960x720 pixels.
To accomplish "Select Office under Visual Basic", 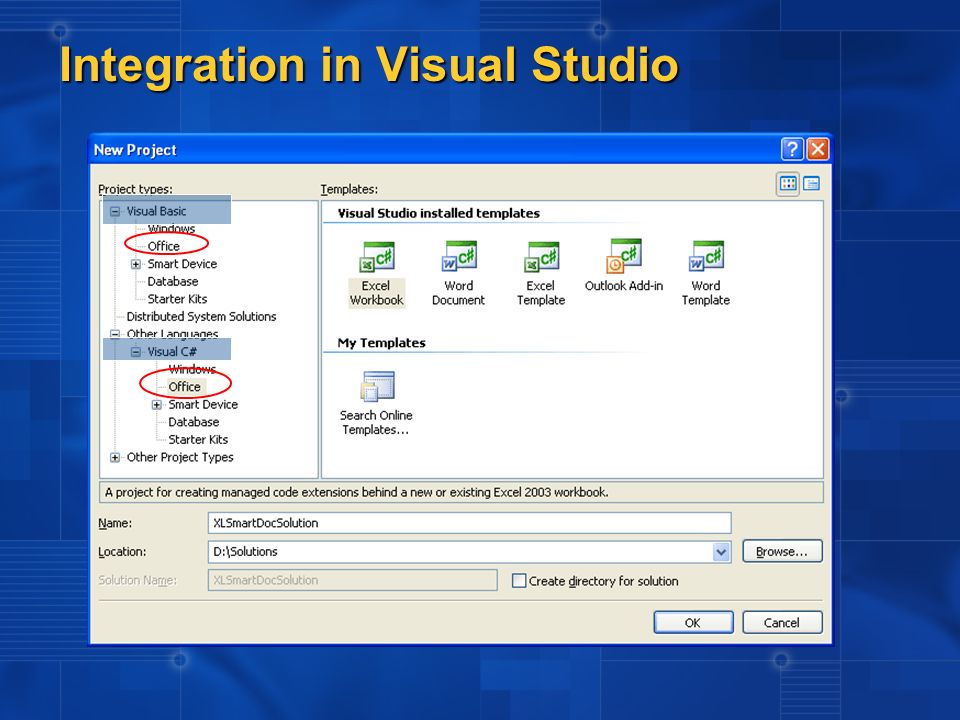I will [163, 246].
